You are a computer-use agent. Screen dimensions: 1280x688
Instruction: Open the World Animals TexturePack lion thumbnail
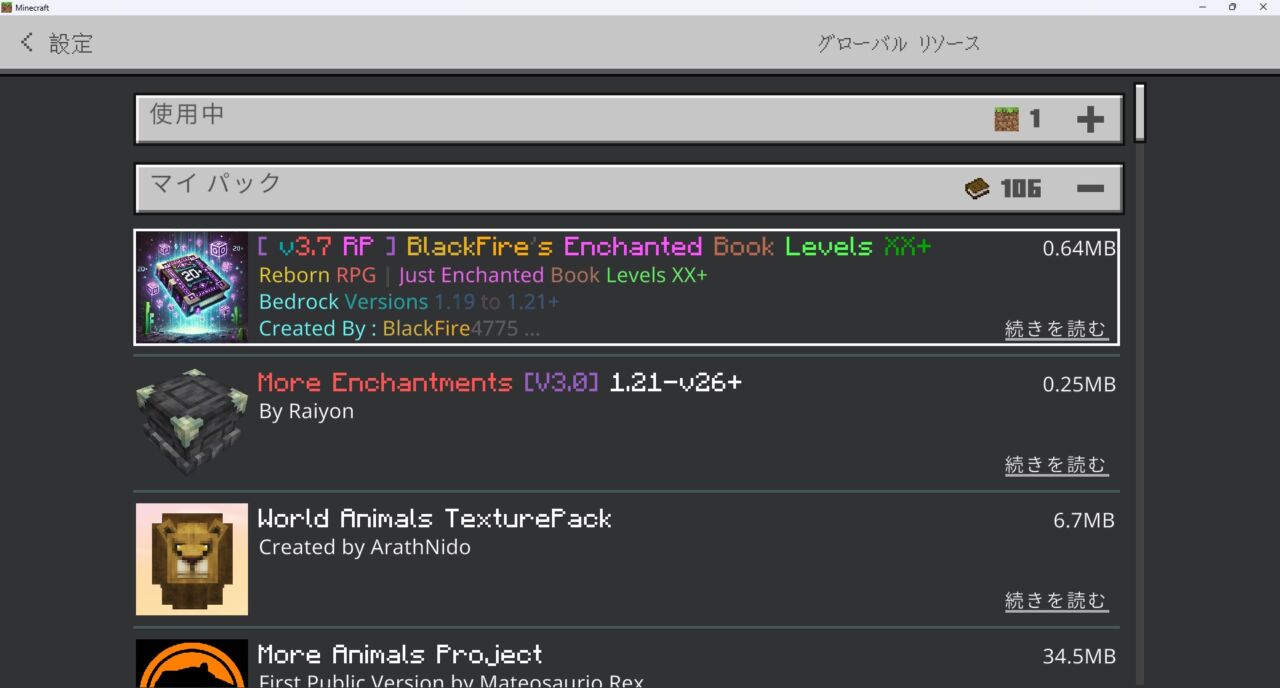pyautogui.click(x=192, y=559)
